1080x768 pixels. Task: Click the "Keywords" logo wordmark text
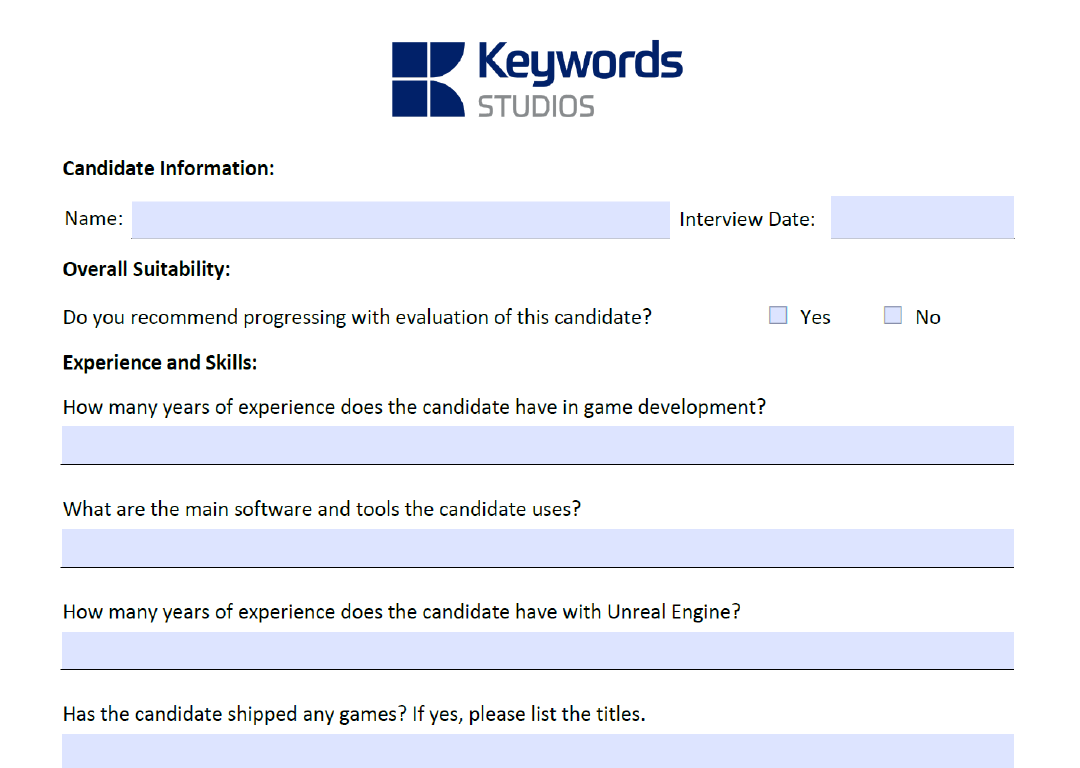[580, 63]
